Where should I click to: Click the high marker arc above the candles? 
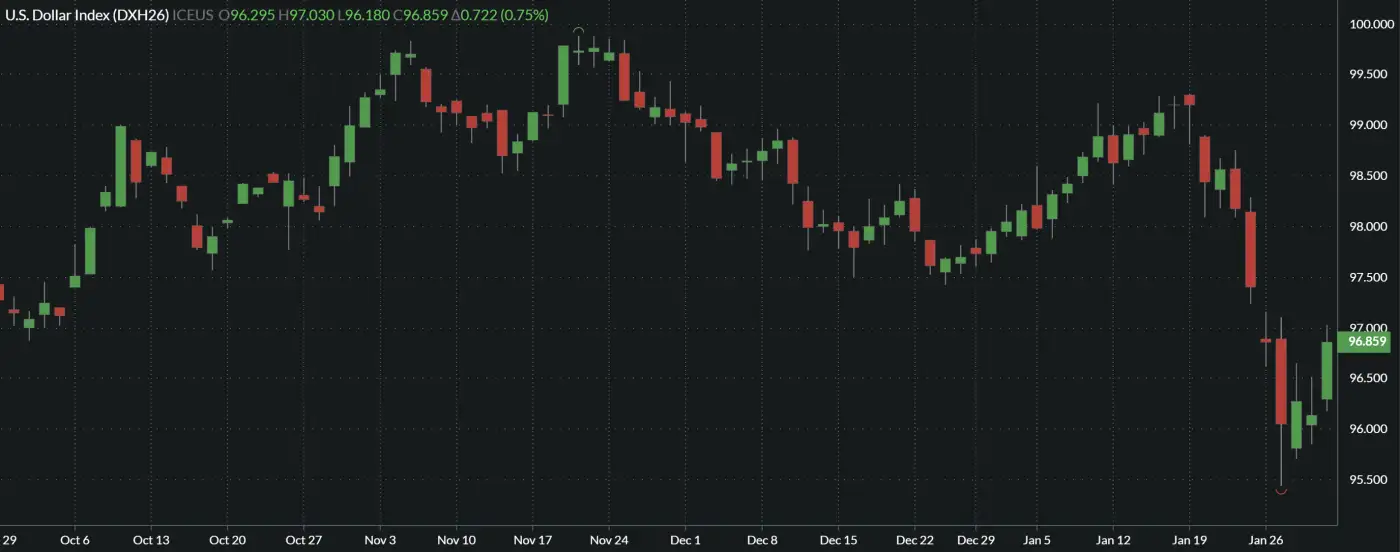578,31
